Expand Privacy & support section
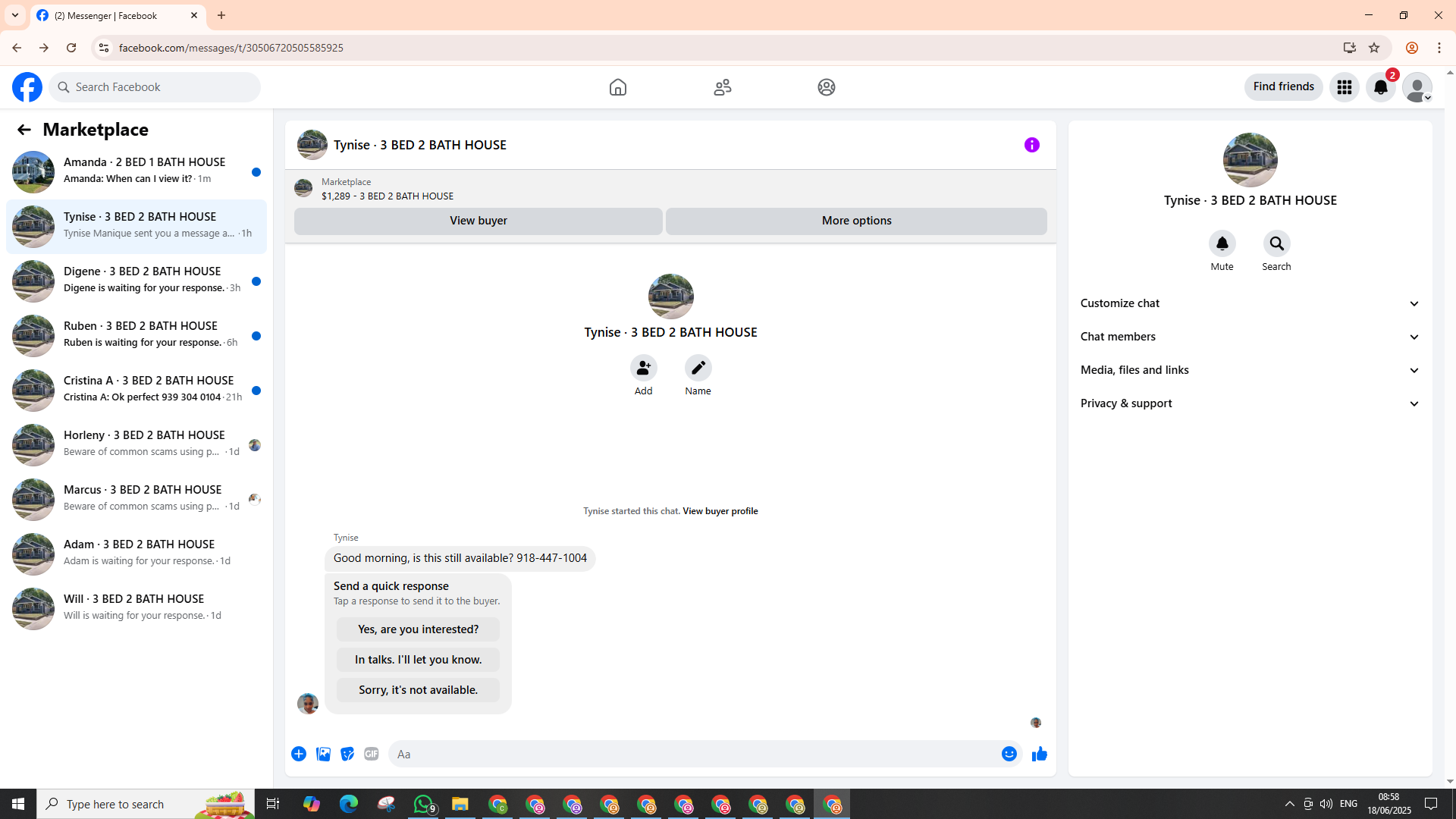Screen dimensions: 1456x819 (x=1250, y=403)
